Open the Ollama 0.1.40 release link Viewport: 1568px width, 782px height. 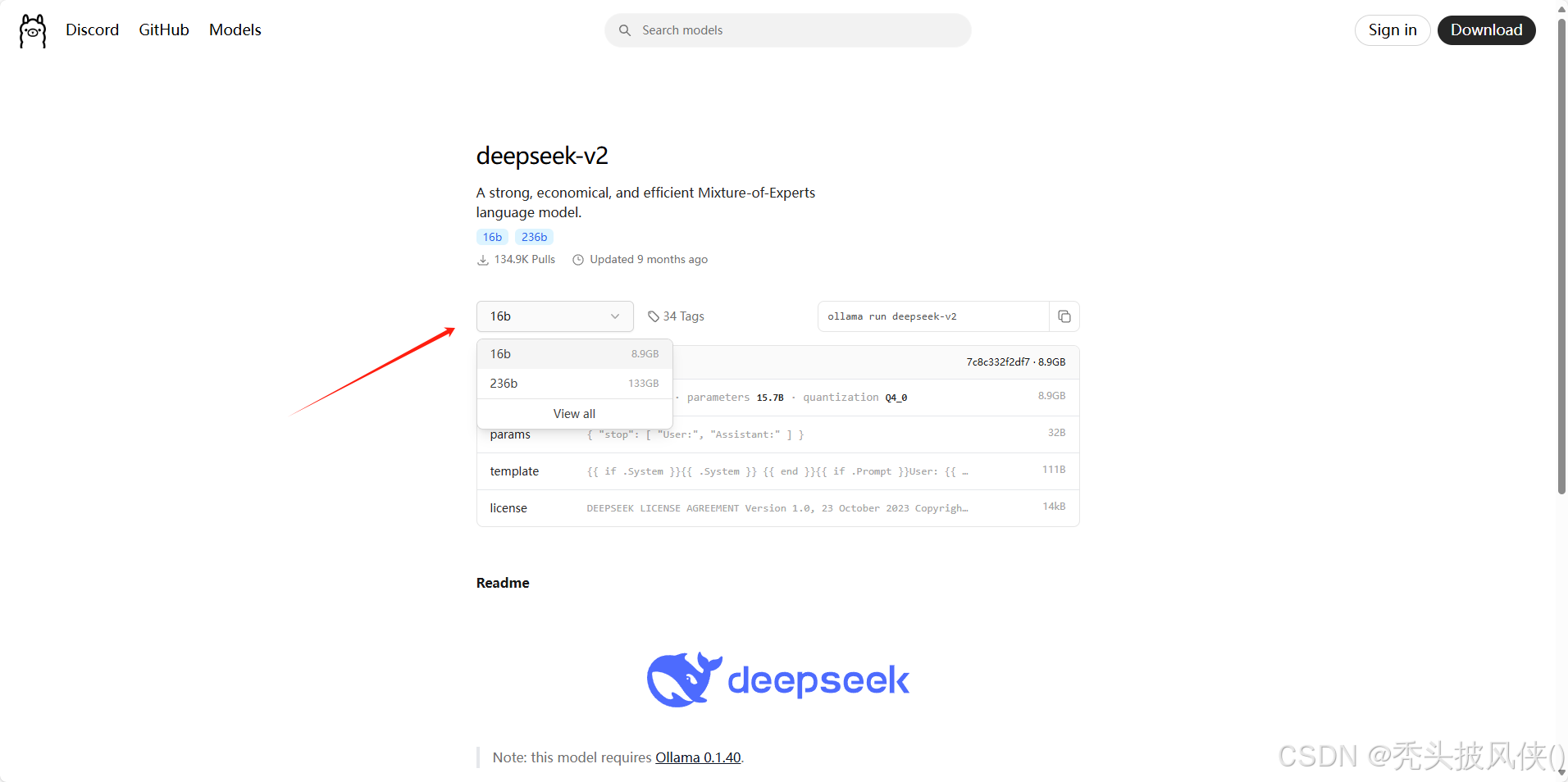698,757
